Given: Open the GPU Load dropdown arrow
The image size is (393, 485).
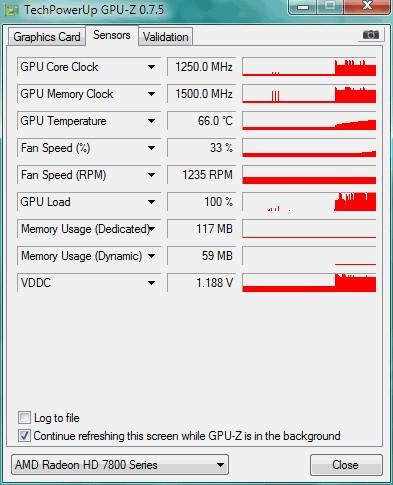Looking at the screenshot, I should click(151, 202).
